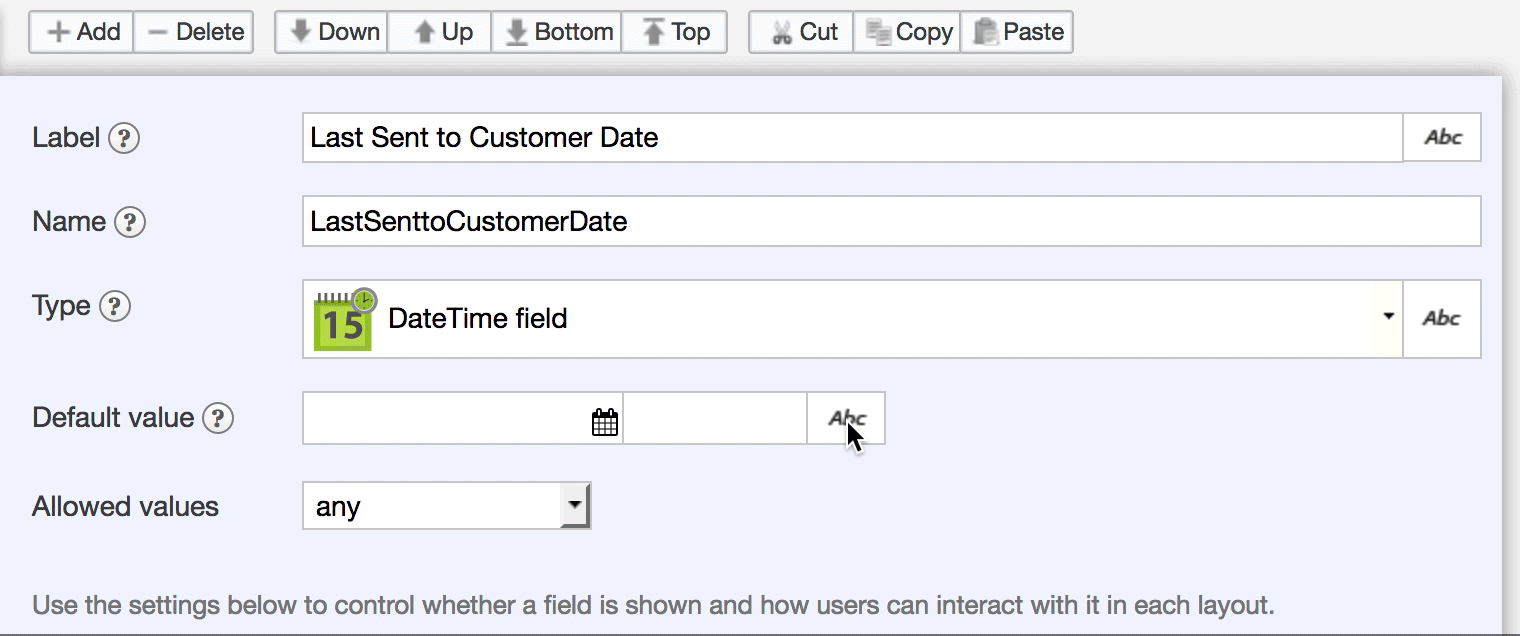Paste the copied field
Viewport: 1520px width, 636px height.
pos(1017,32)
